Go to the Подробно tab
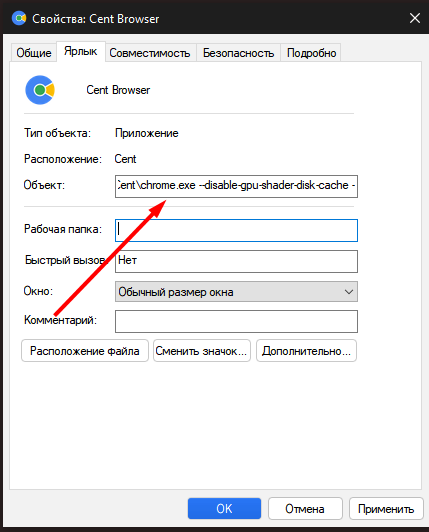 pos(311,53)
